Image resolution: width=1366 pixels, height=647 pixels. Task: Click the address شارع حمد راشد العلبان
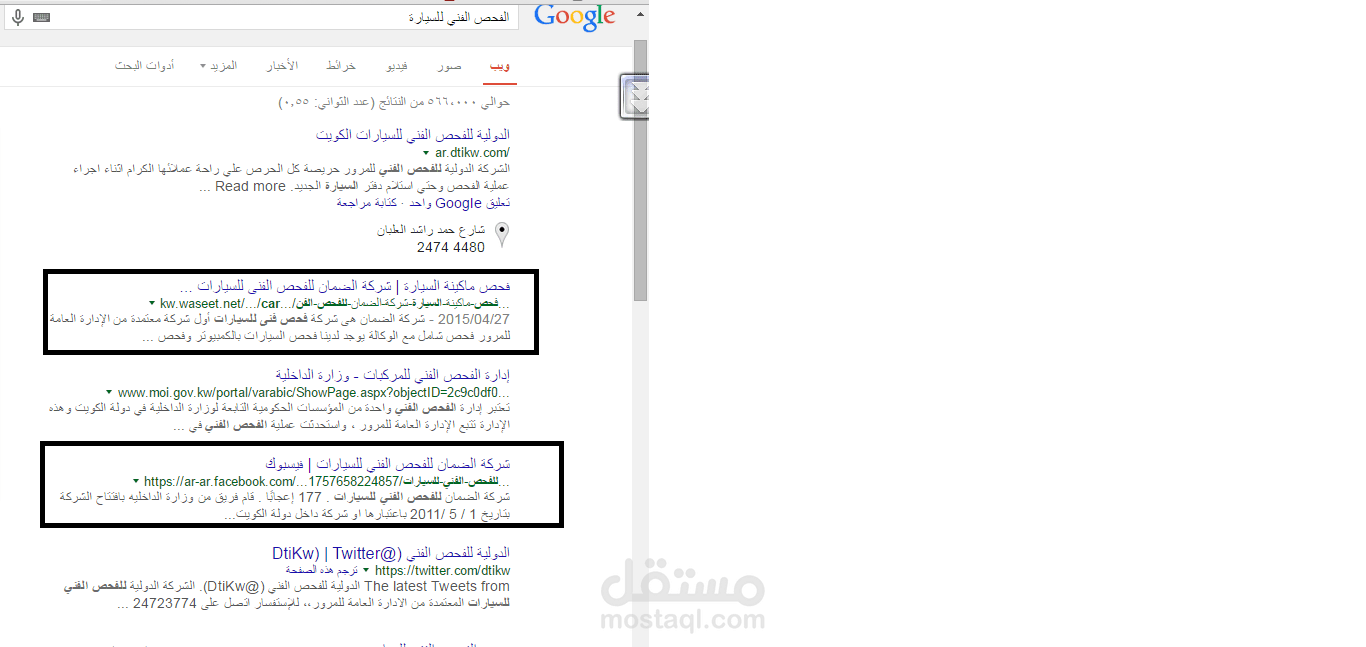(x=431, y=230)
